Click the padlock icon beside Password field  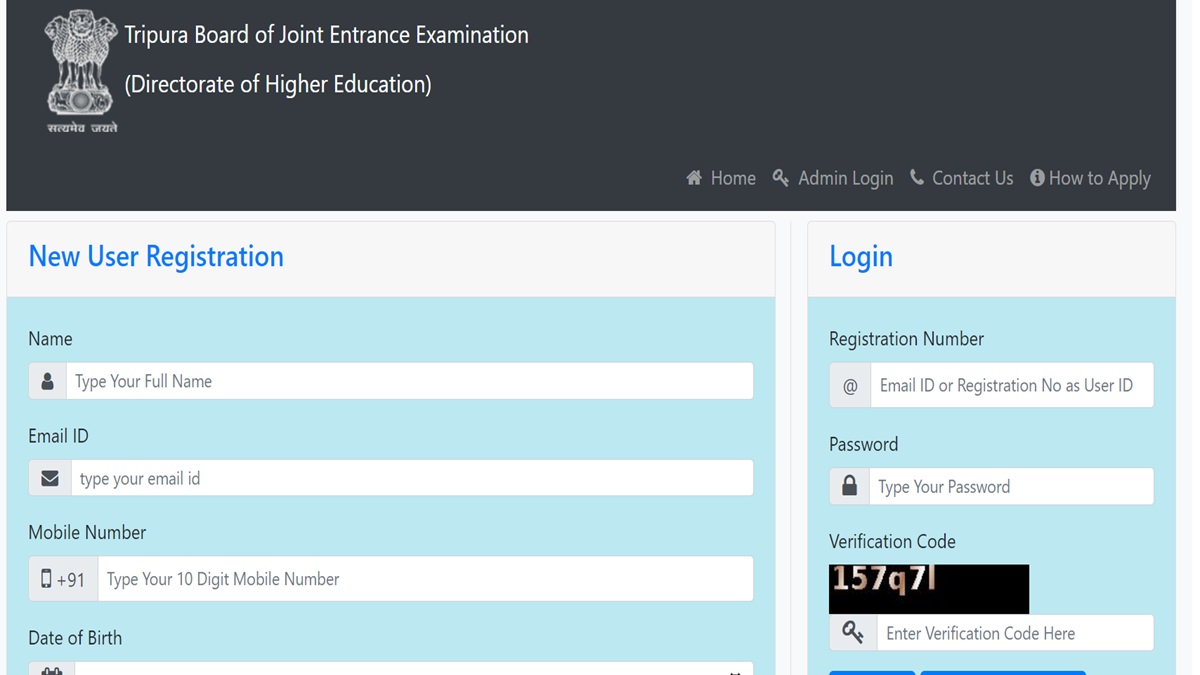click(850, 486)
